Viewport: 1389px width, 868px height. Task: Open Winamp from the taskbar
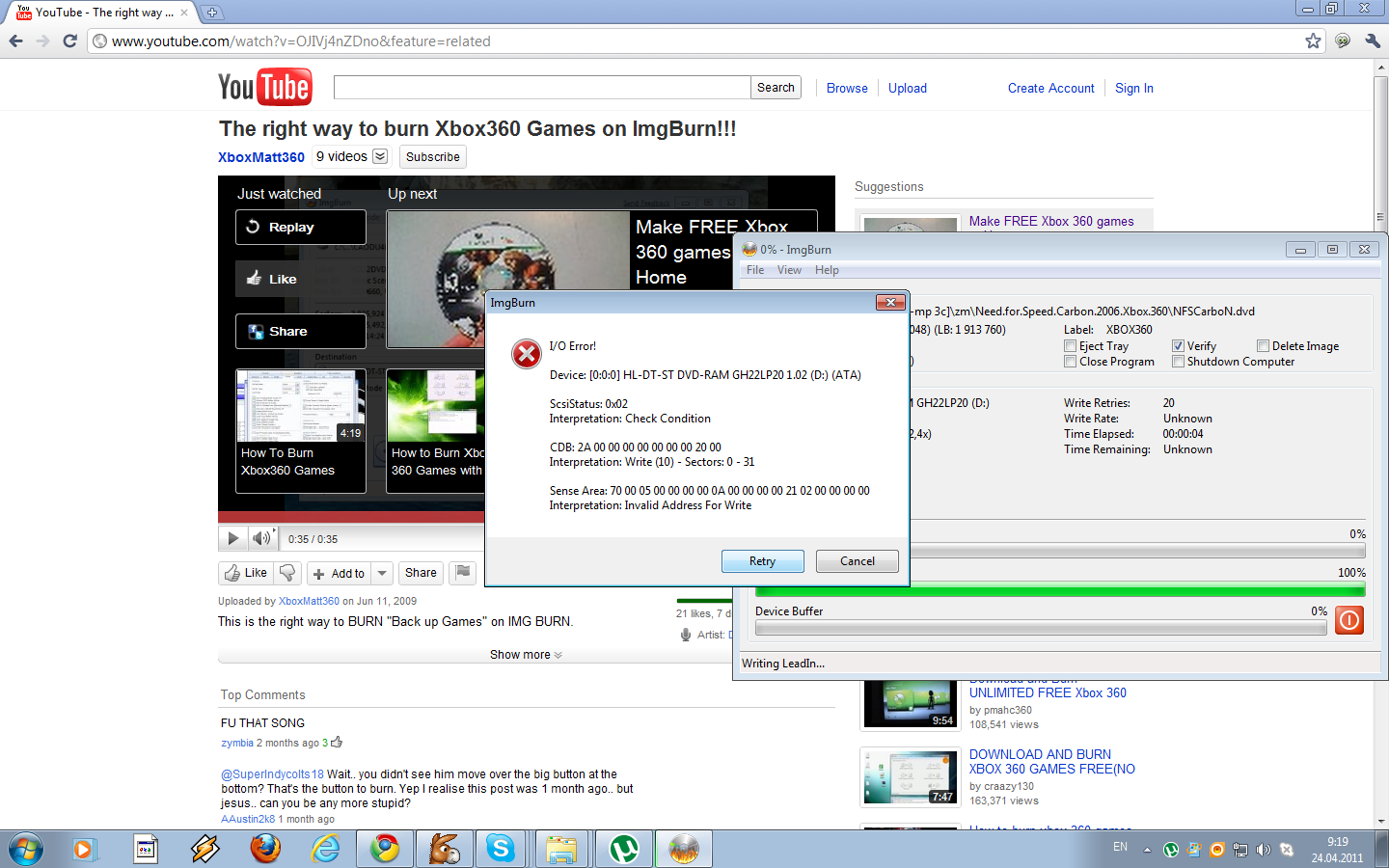205,850
